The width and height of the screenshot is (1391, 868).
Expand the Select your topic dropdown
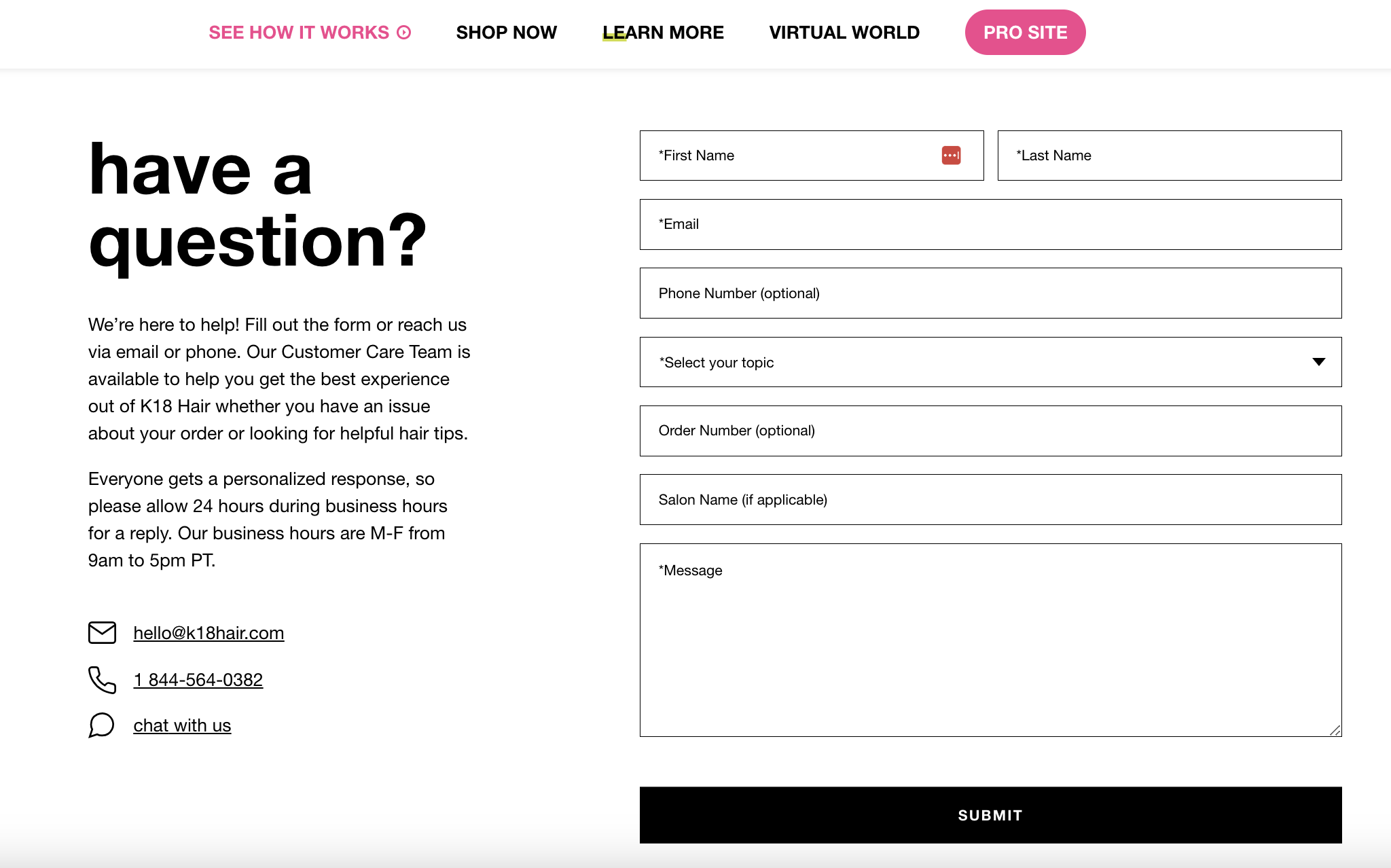point(991,362)
